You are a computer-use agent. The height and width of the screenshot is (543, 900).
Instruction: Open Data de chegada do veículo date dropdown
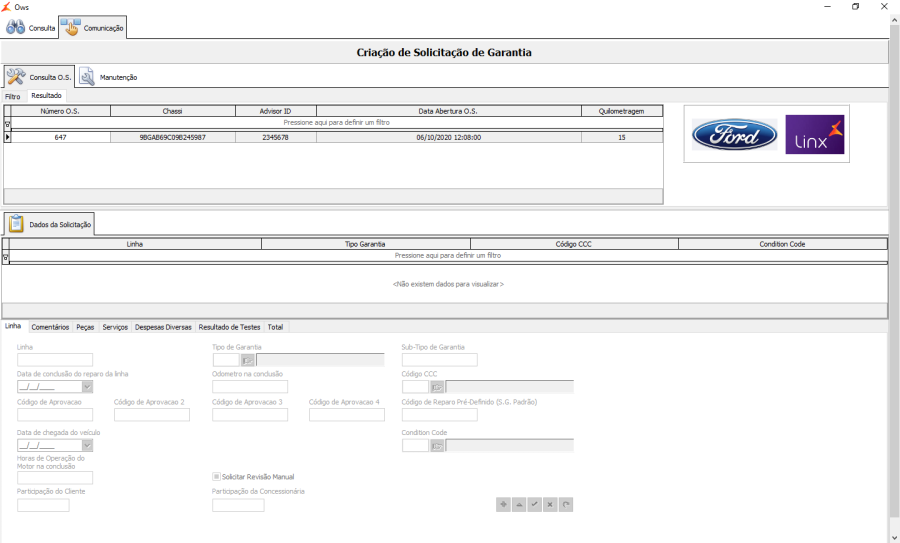(x=87, y=445)
